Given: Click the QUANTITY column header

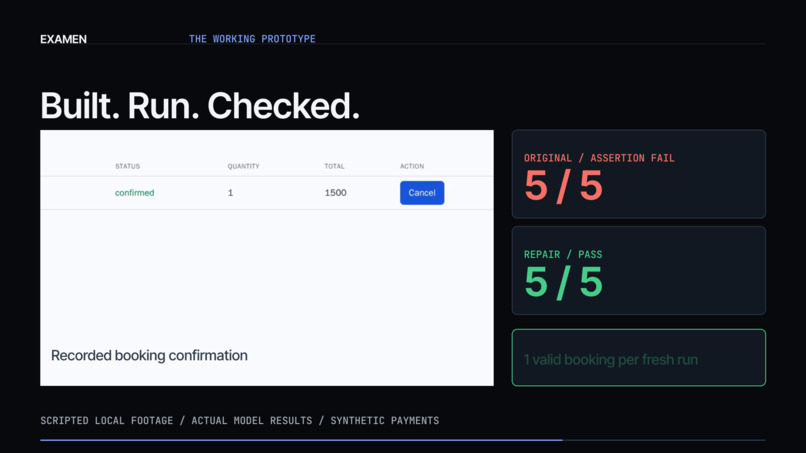Looking at the screenshot, I should [244, 166].
